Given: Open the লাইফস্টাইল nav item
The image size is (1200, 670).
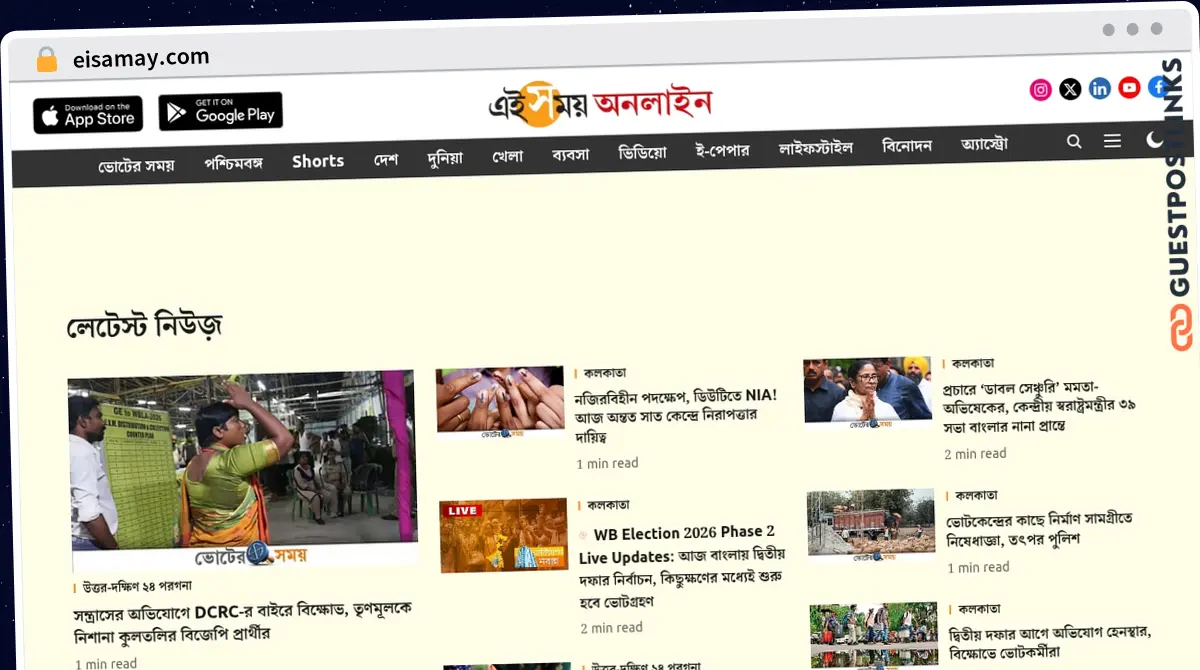Looking at the screenshot, I should coord(816,148).
